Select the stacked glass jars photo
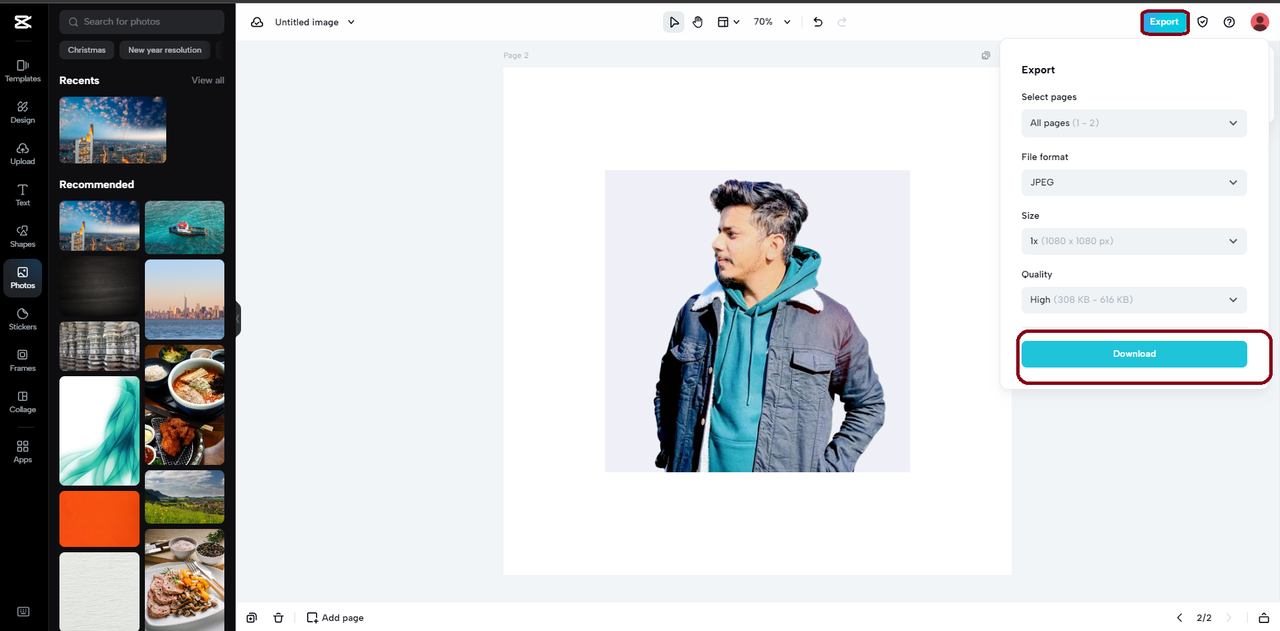This screenshot has height=631, width=1280. coord(99,346)
